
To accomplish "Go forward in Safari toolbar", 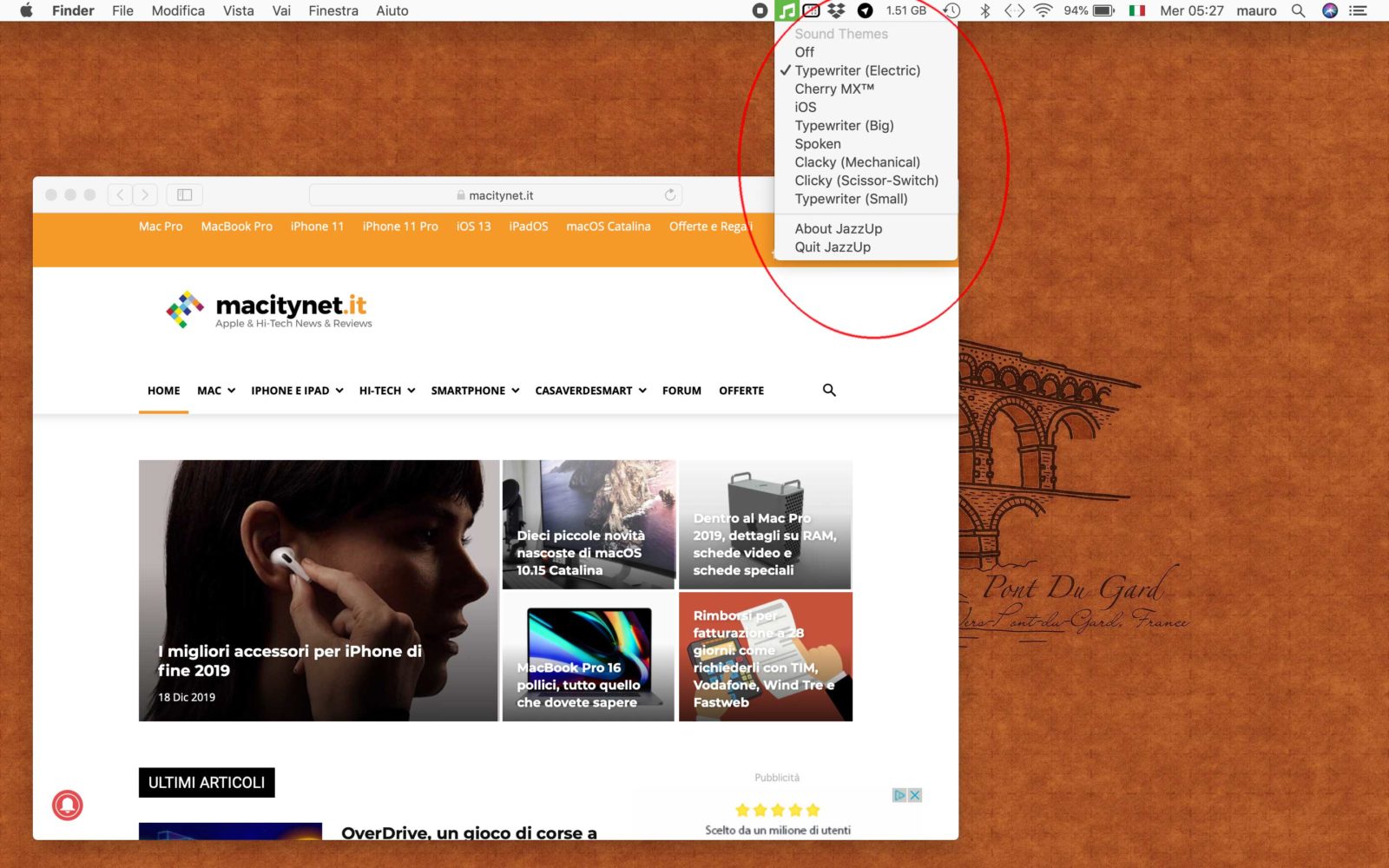I will 145,194.
